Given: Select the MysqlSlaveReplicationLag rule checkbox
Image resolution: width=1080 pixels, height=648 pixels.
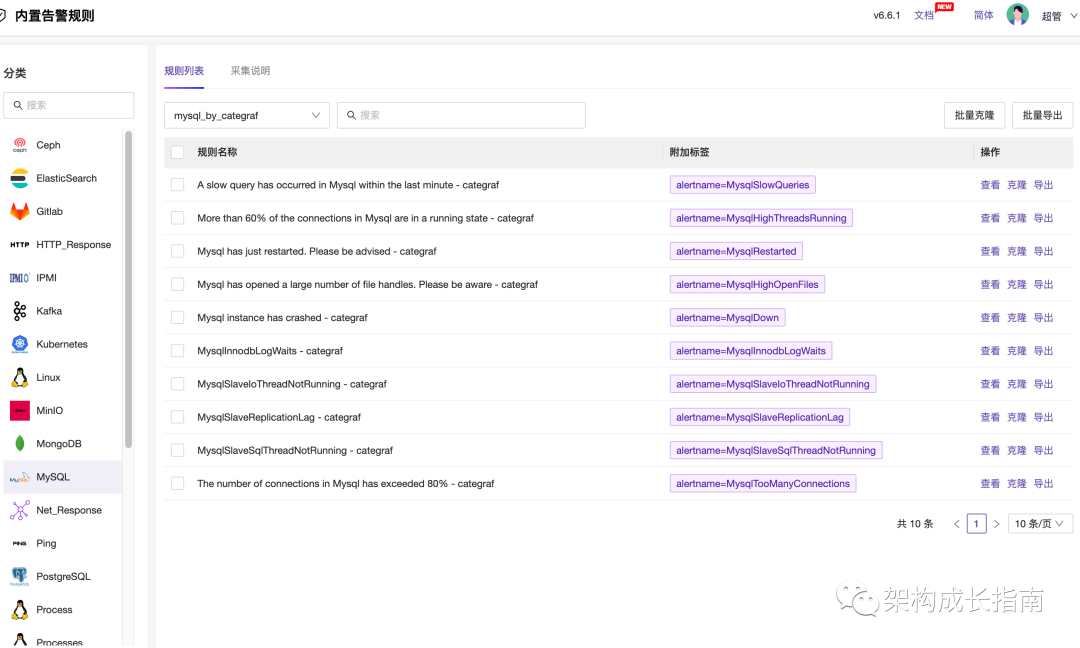Looking at the screenshot, I should [x=177, y=417].
